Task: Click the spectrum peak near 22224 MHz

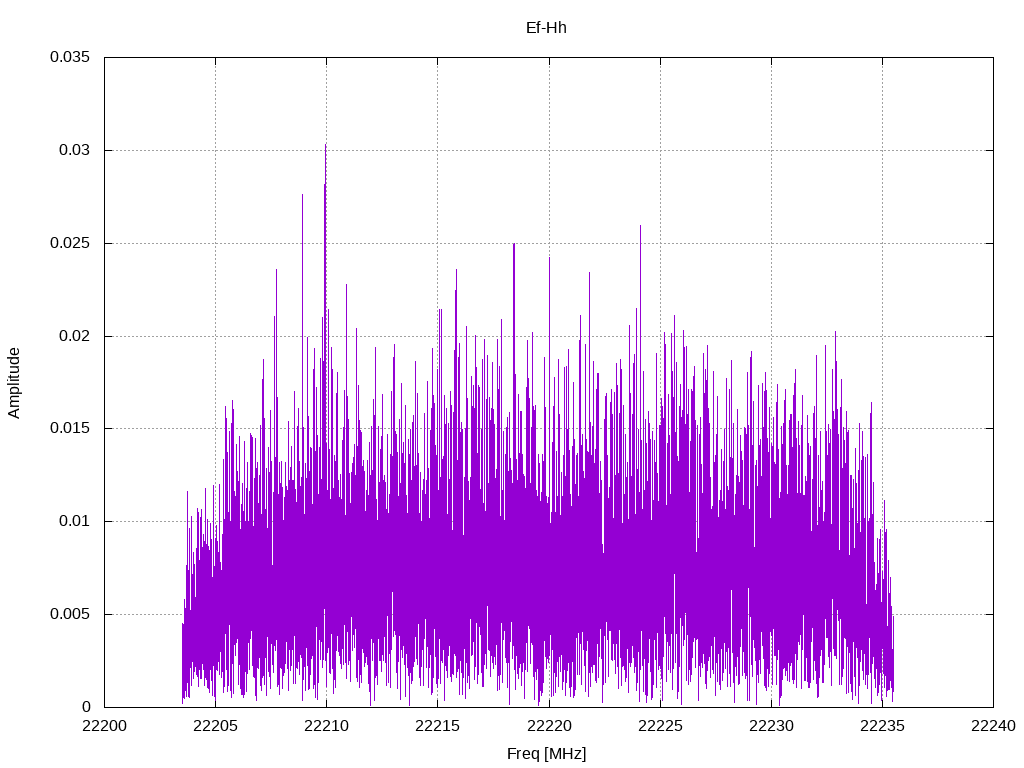Action: (640, 227)
